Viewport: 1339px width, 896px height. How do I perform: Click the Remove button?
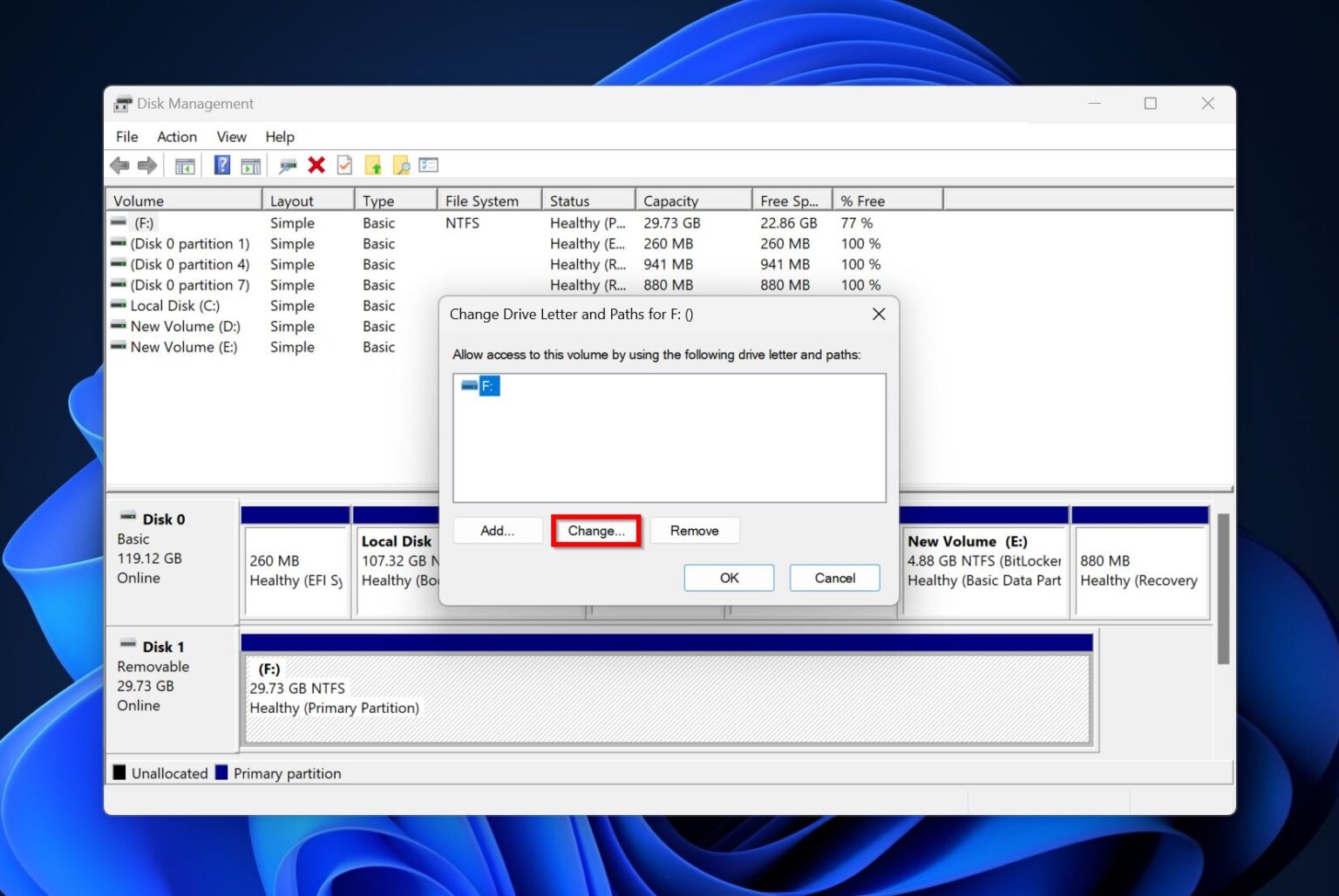pos(695,530)
